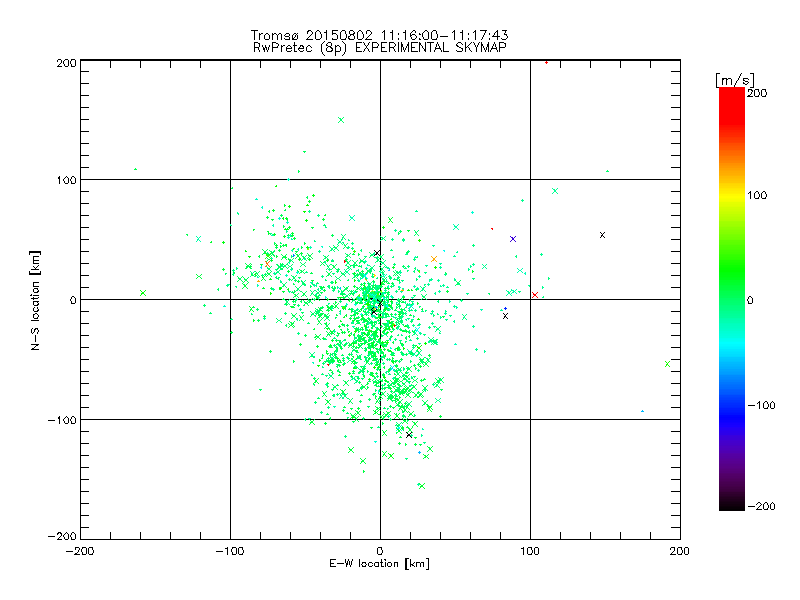The height and width of the screenshot is (600, 800).
Task: Select the RwPretec (8p) EXPERIMENTAL SKYMAP subtitle
Action: click(380, 48)
